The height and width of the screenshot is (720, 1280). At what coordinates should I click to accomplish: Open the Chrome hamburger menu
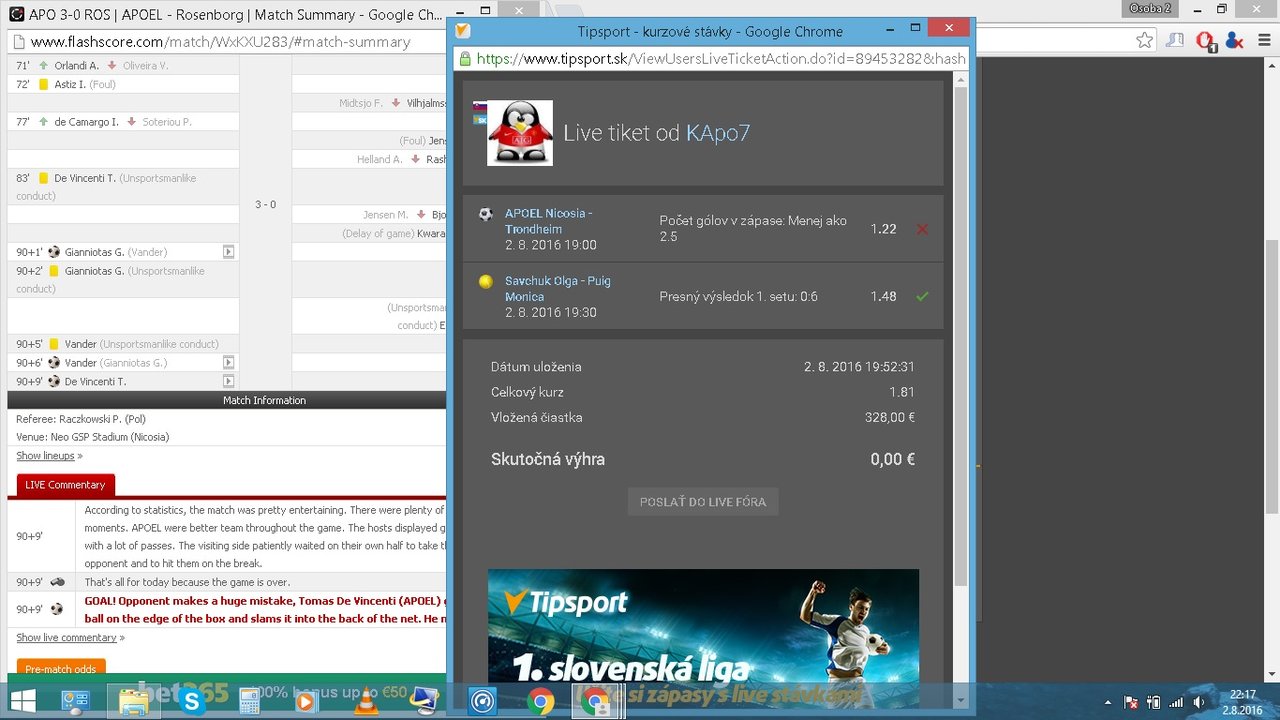tap(1264, 41)
